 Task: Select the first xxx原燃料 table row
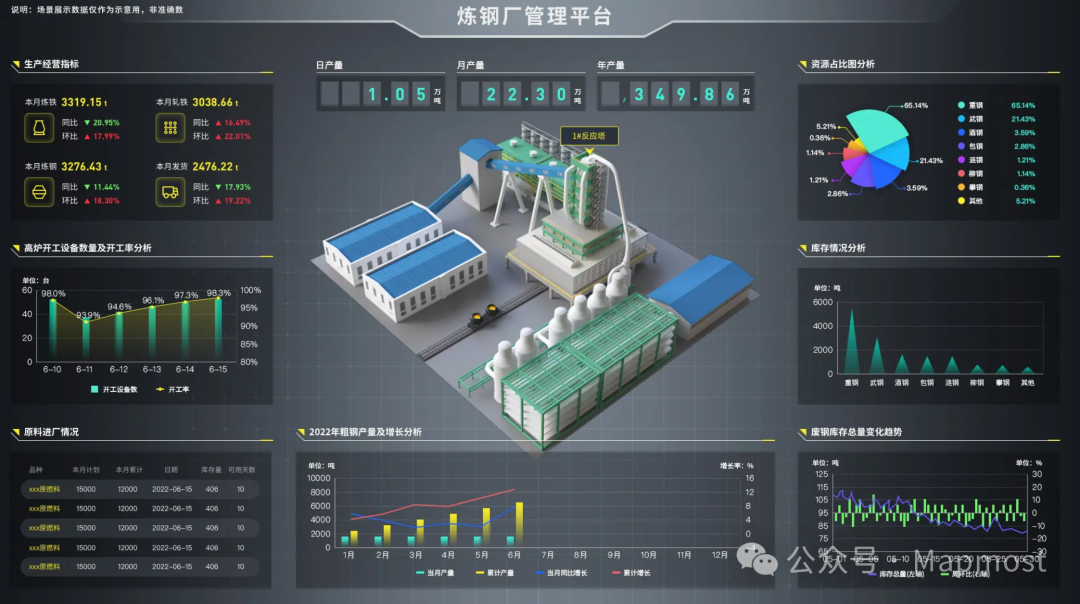pos(141,489)
